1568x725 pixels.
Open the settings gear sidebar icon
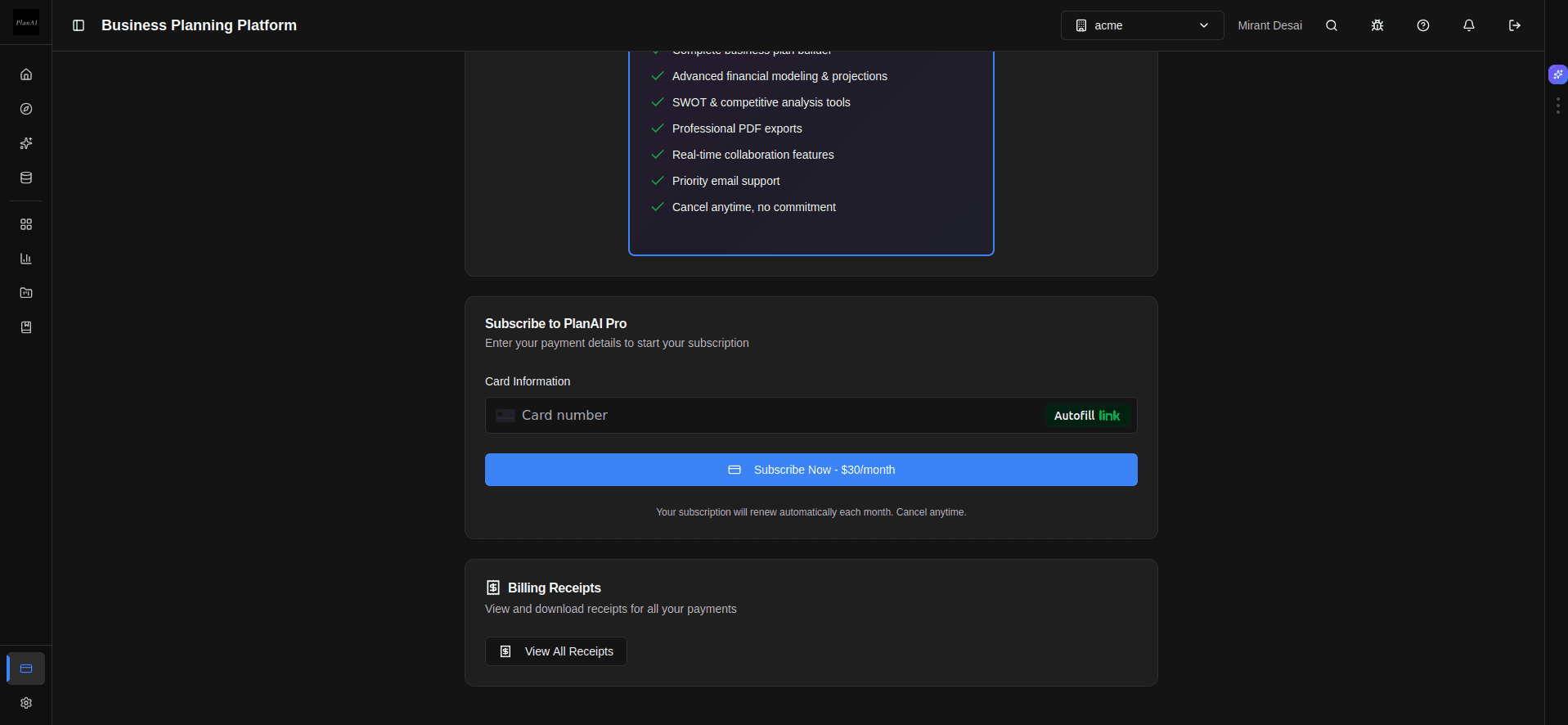pos(26,703)
